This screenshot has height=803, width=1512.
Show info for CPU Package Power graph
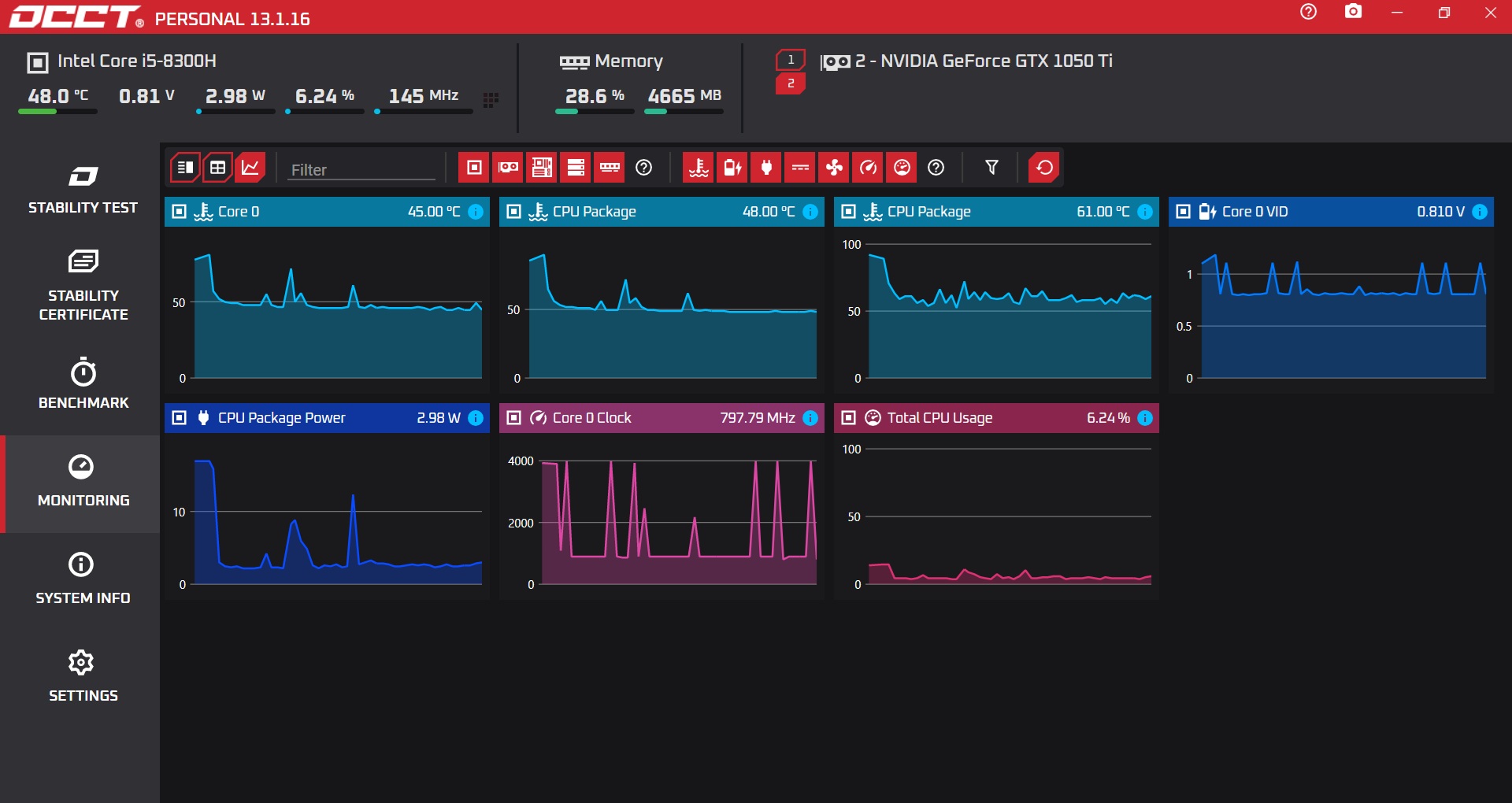coord(476,418)
